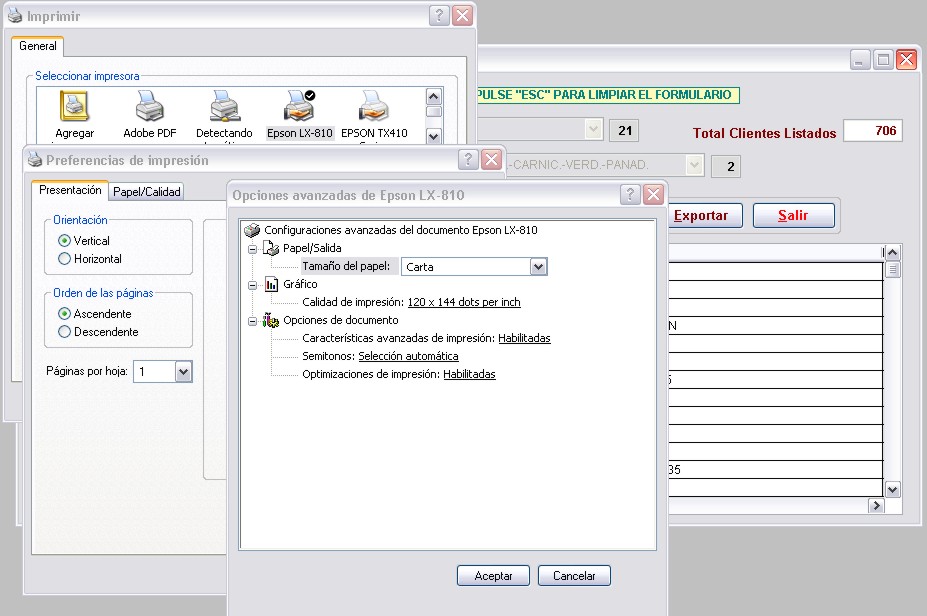The image size is (927, 616).
Task: Click client table scroll up arrow
Action: 893,252
